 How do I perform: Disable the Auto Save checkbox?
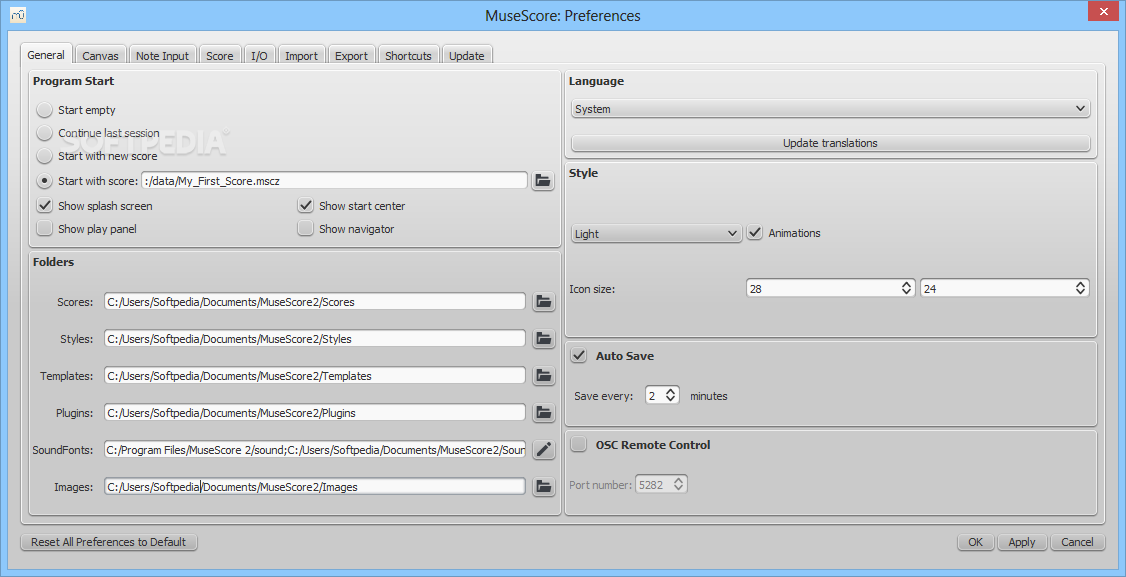579,356
